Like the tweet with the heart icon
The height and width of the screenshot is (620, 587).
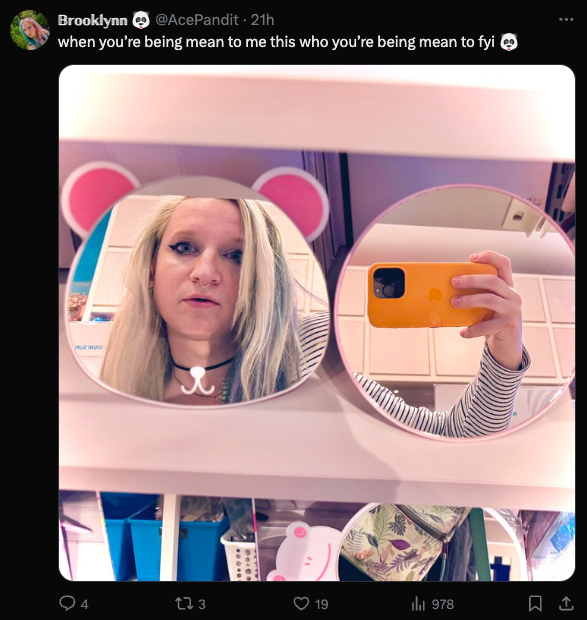click(x=301, y=603)
